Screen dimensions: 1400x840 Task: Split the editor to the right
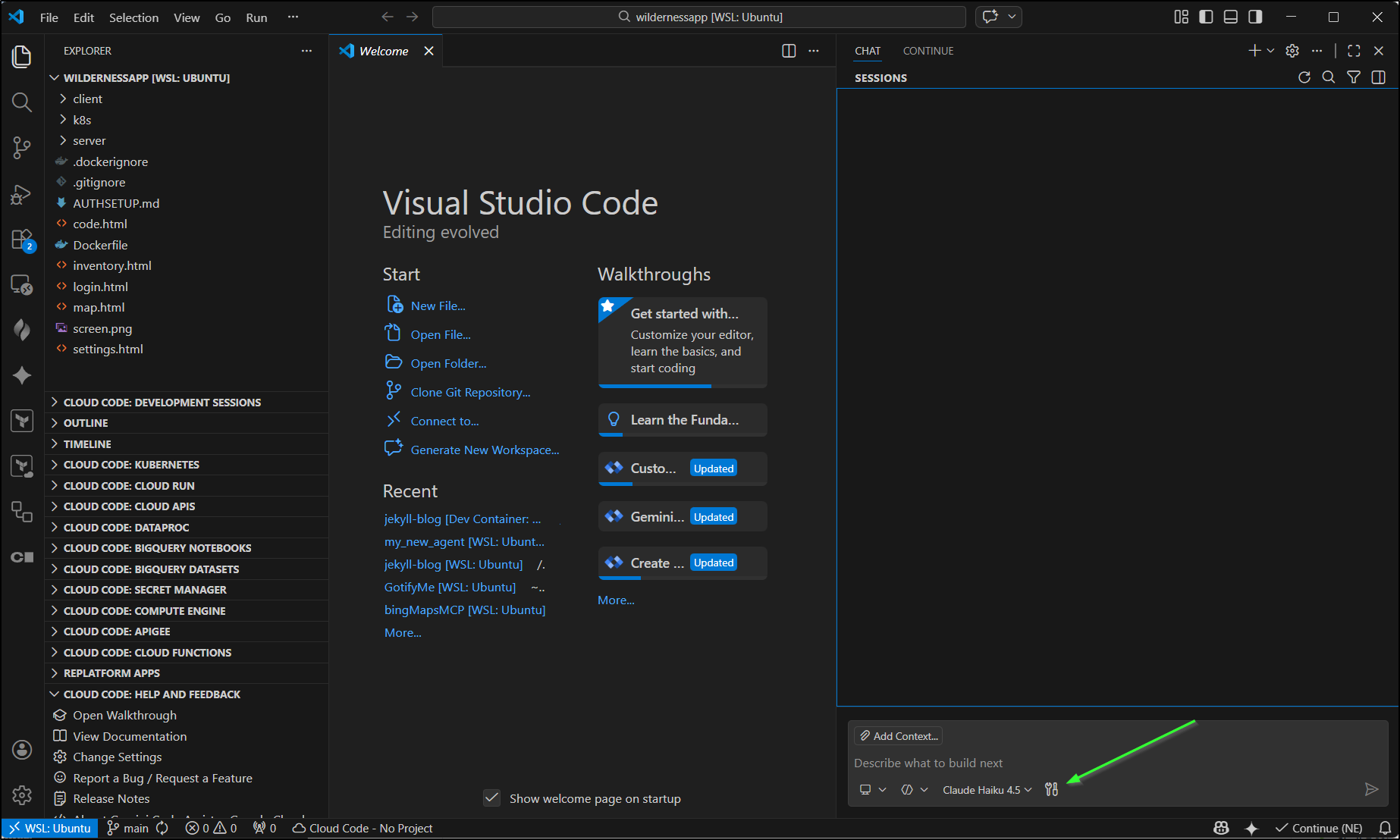point(789,51)
